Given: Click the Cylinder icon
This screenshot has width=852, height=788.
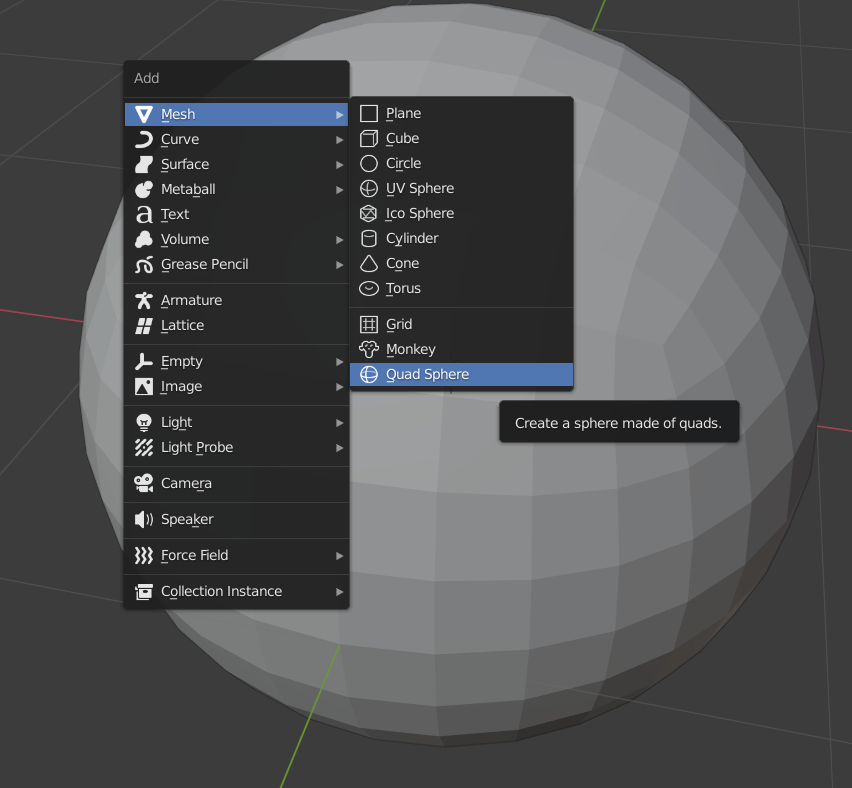Looking at the screenshot, I should (368, 238).
